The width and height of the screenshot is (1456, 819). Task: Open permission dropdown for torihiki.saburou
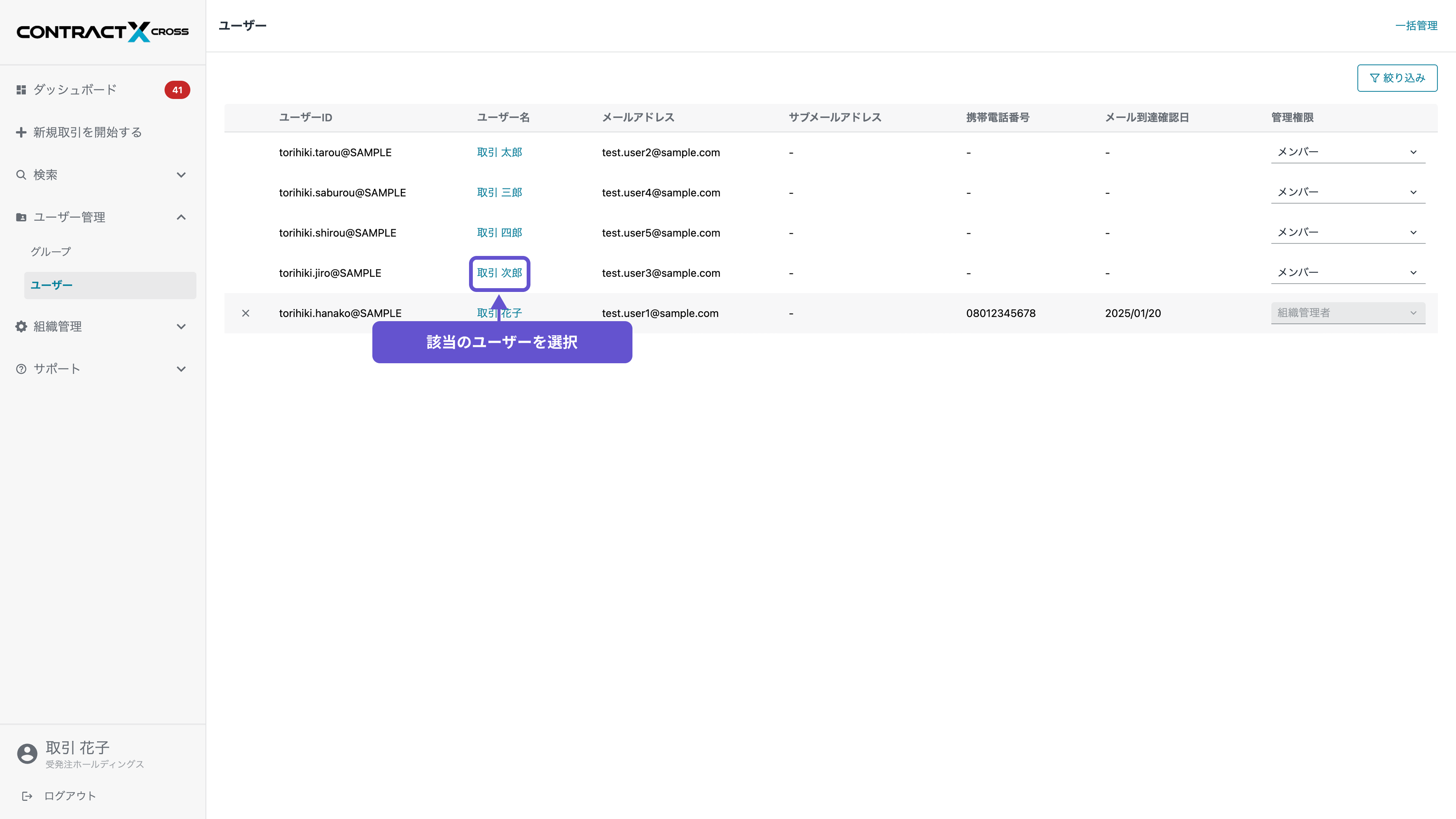tap(1348, 192)
